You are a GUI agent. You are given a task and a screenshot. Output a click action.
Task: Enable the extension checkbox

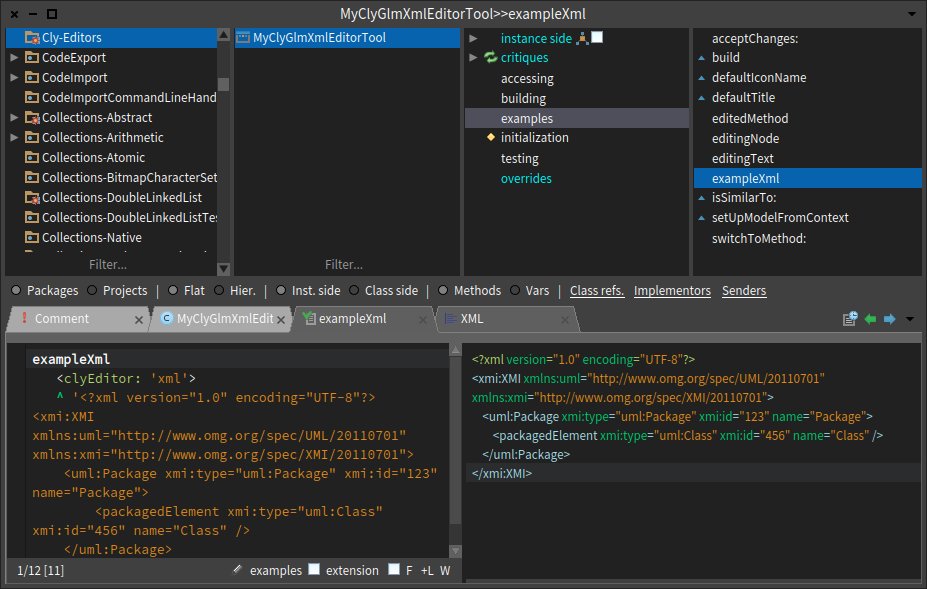pyautogui.click(x=314, y=570)
